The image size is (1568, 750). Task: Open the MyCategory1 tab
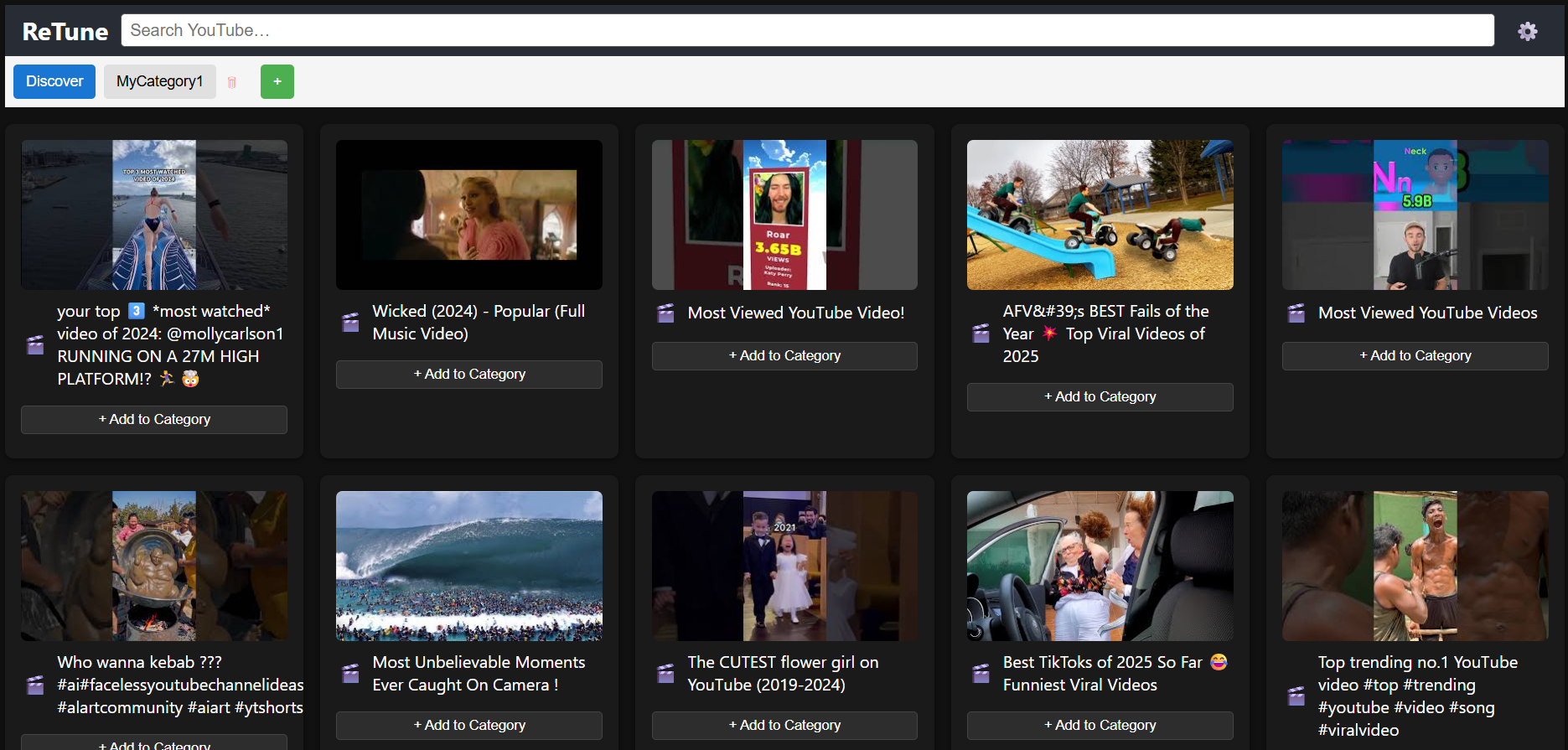159,82
